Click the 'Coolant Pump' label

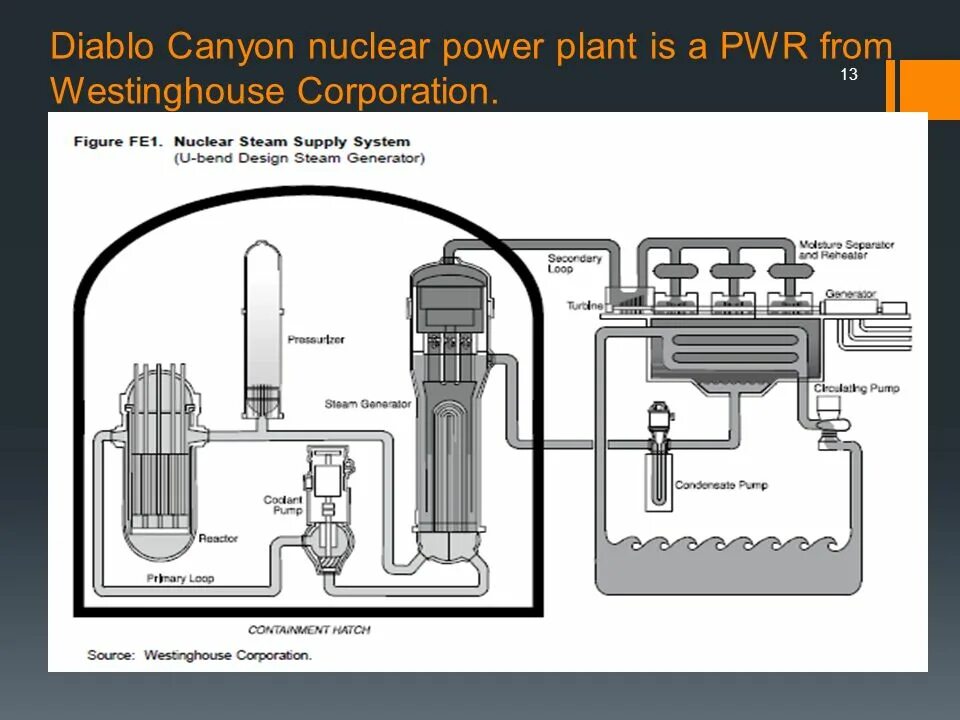[283, 504]
